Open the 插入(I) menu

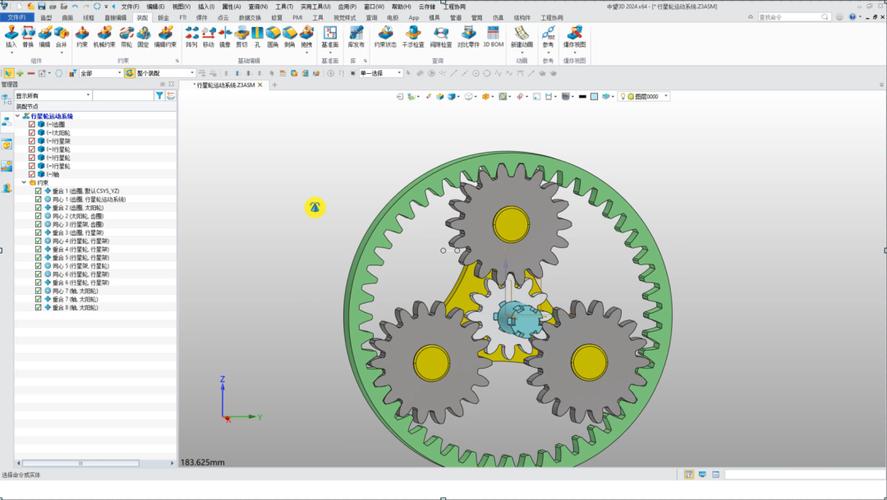206,7
